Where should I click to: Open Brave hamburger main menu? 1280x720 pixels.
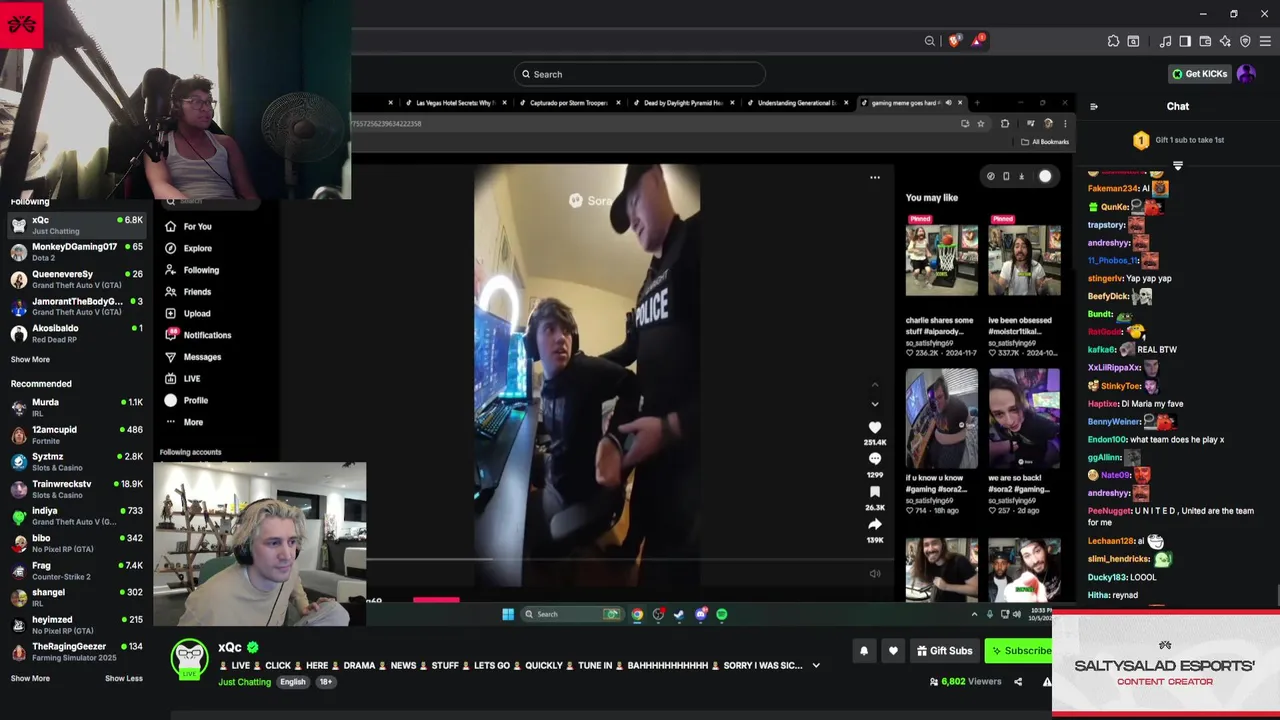click(x=1265, y=41)
